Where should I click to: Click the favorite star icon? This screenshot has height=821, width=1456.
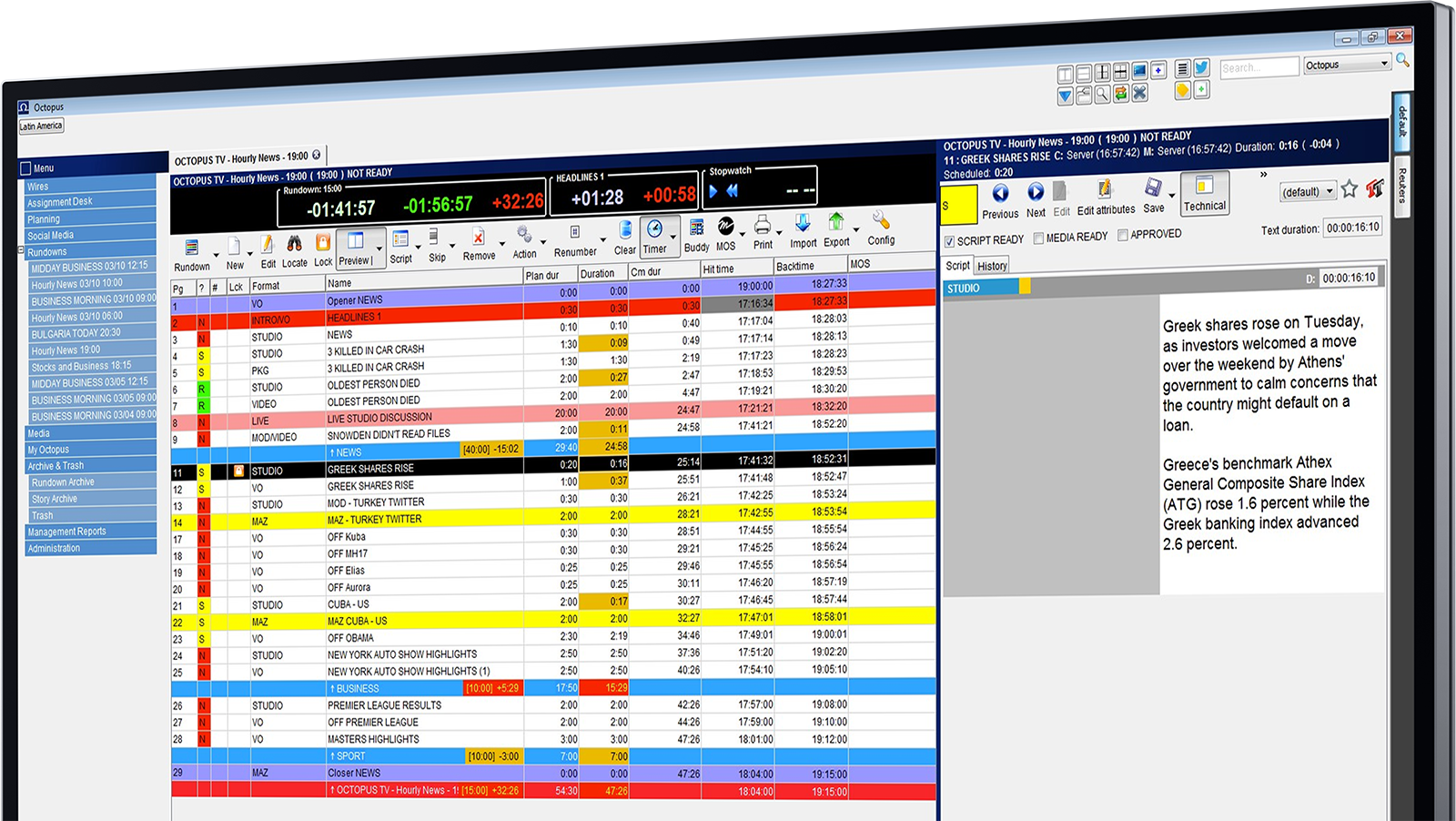pos(1350,189)
